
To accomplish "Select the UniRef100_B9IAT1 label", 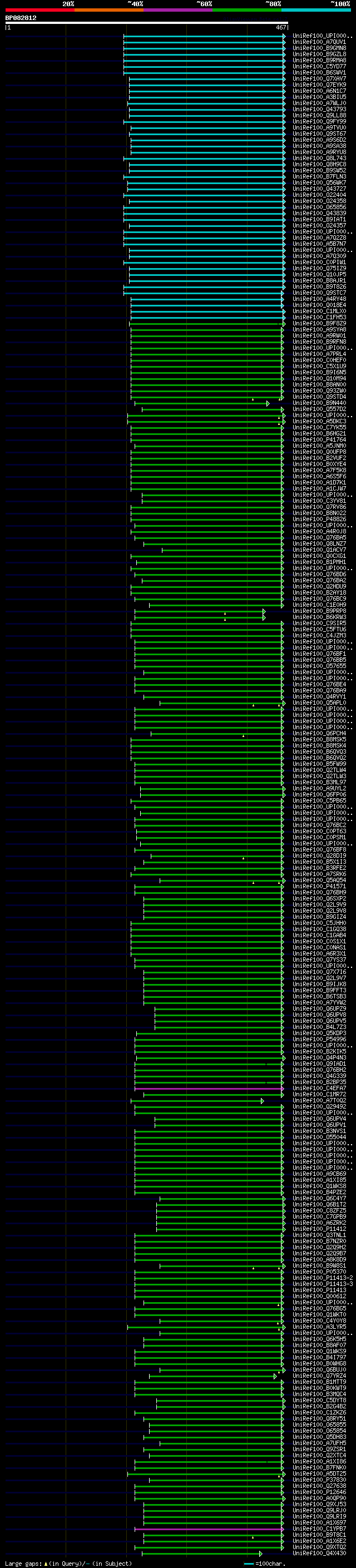I will (319, 219).
